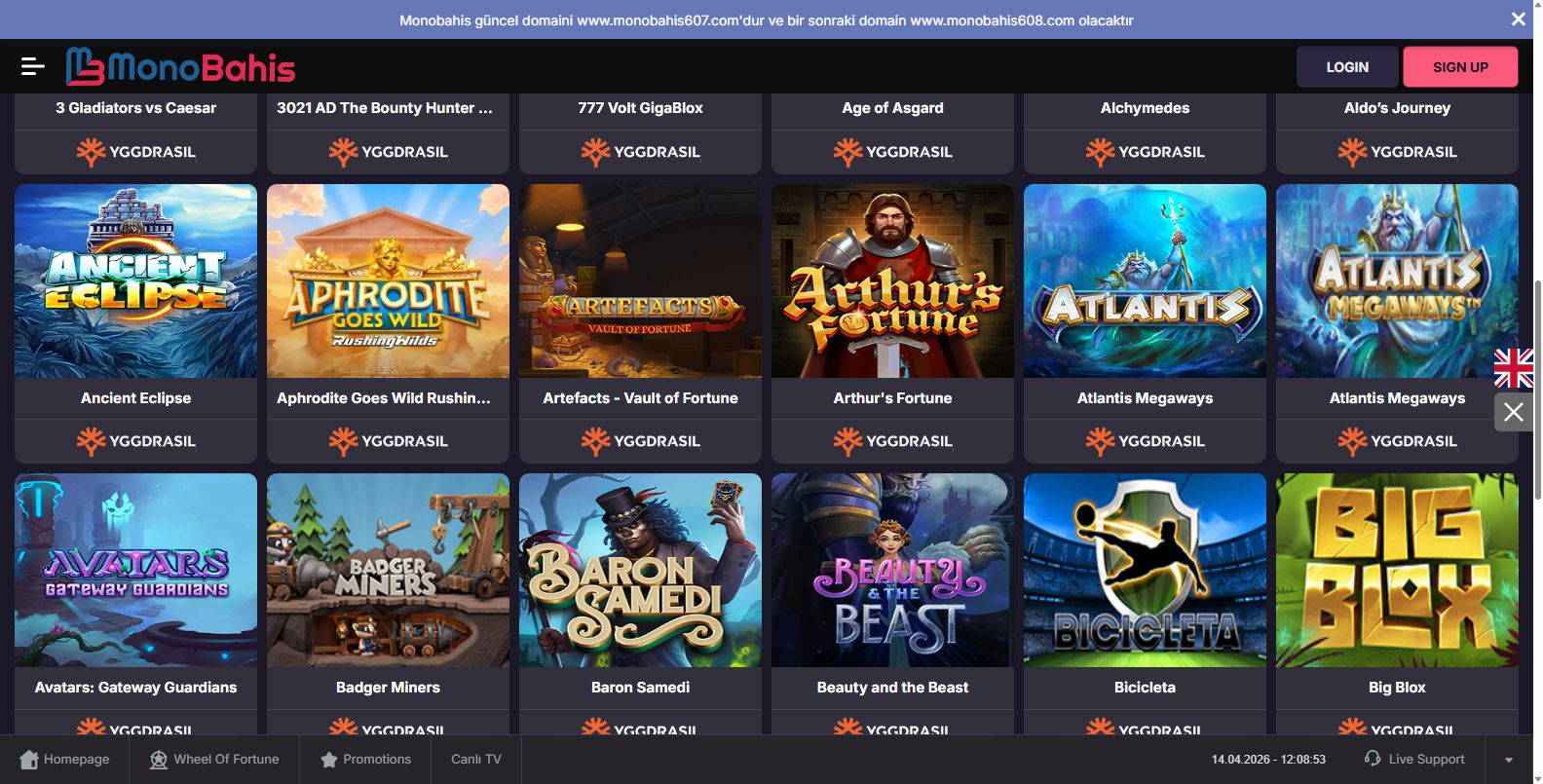
Task: Close the floating panel below the flag
Action: pos(1514,412)
